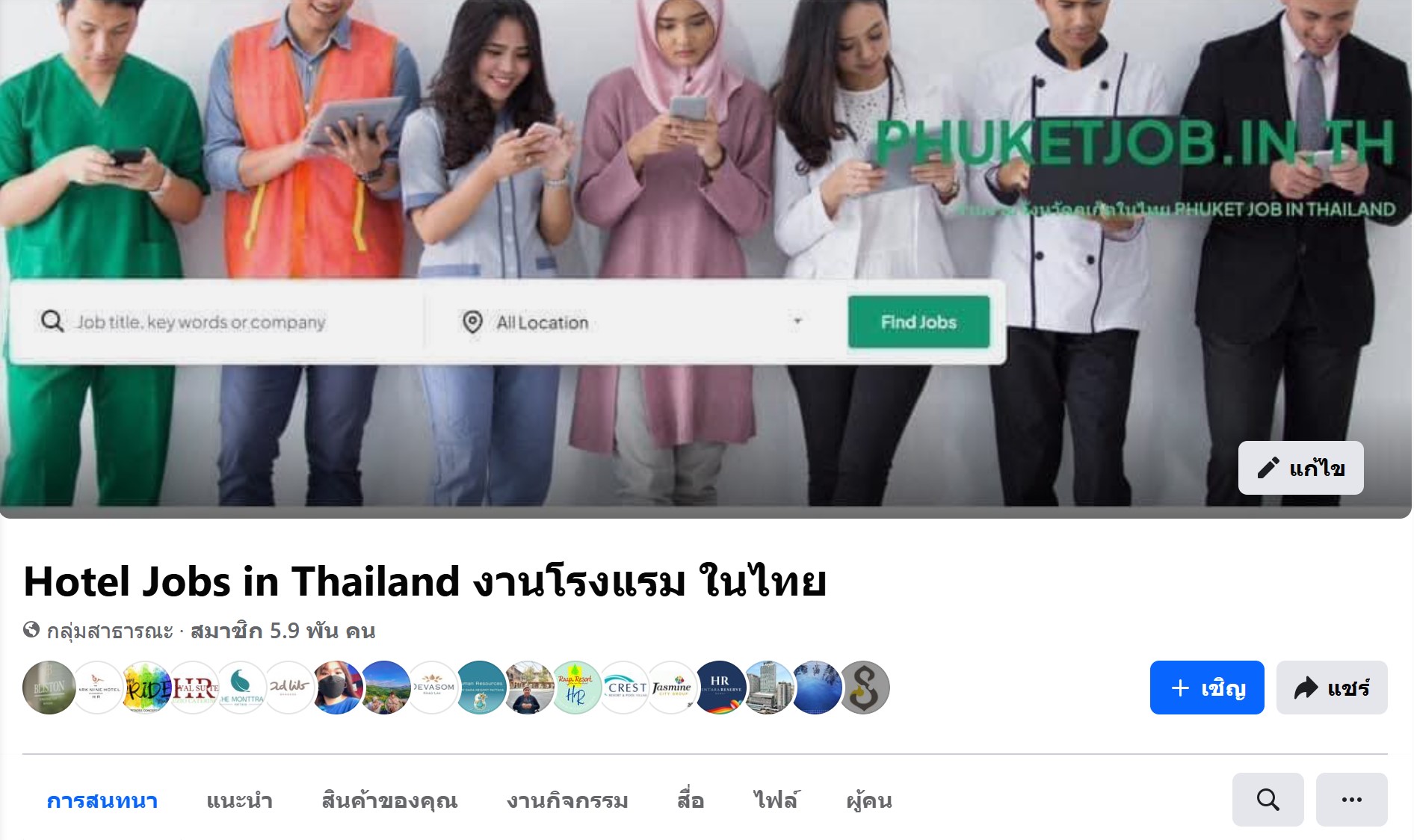Open the ผู้คน tab

click(x=869, y=800)
